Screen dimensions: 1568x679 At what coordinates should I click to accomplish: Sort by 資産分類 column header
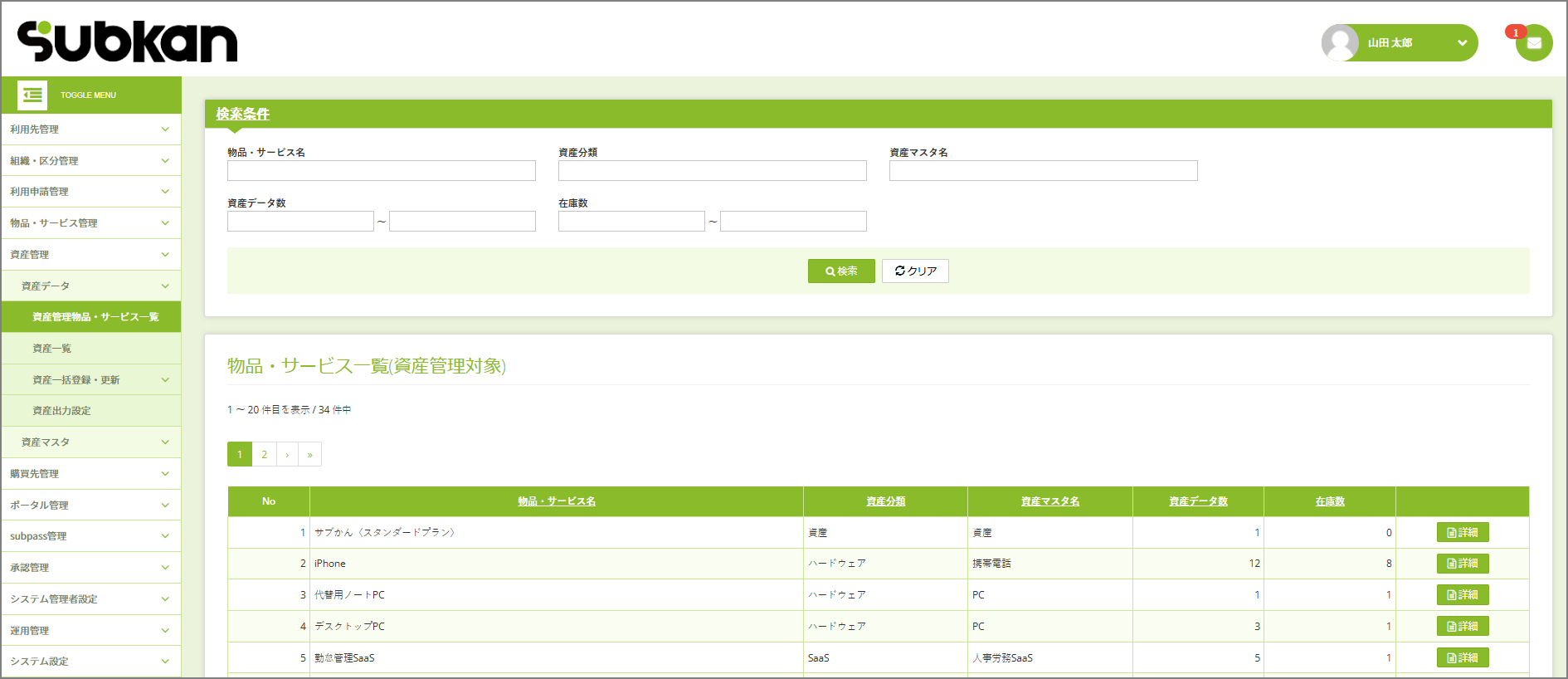886,501
